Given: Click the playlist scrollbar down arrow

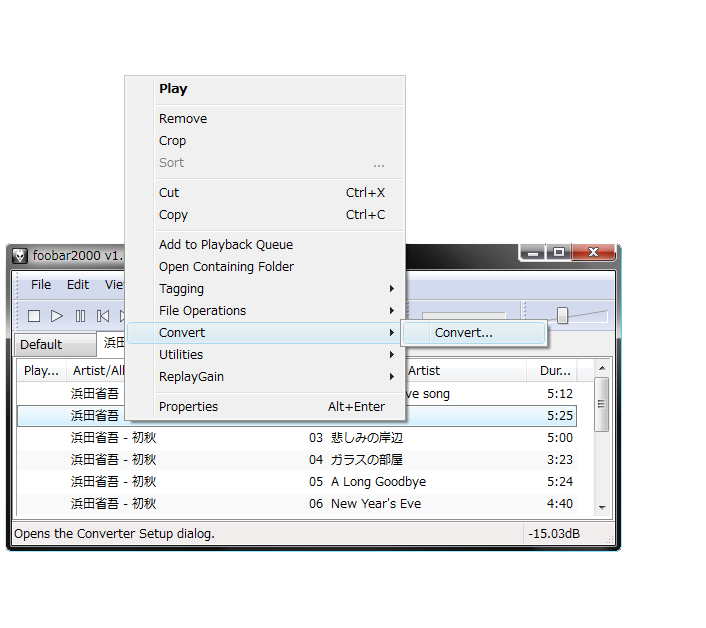Looking at the screenshot, I should 602,507.
